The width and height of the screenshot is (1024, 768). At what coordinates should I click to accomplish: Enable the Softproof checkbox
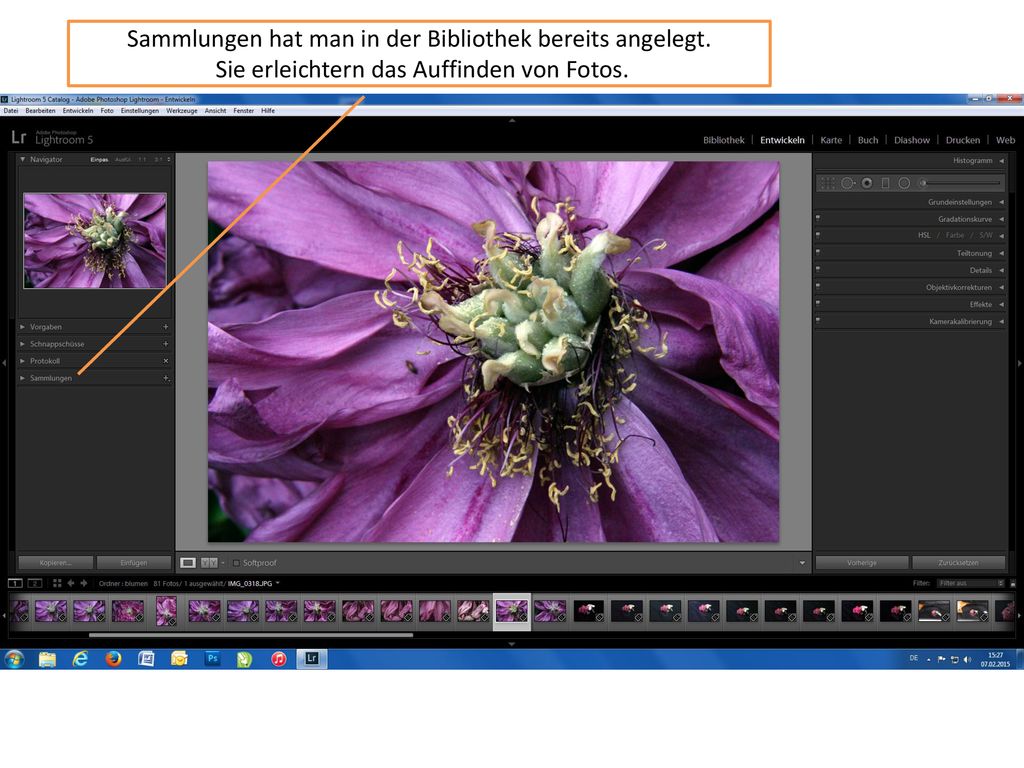pyautogui.click(x=236, y=563)
